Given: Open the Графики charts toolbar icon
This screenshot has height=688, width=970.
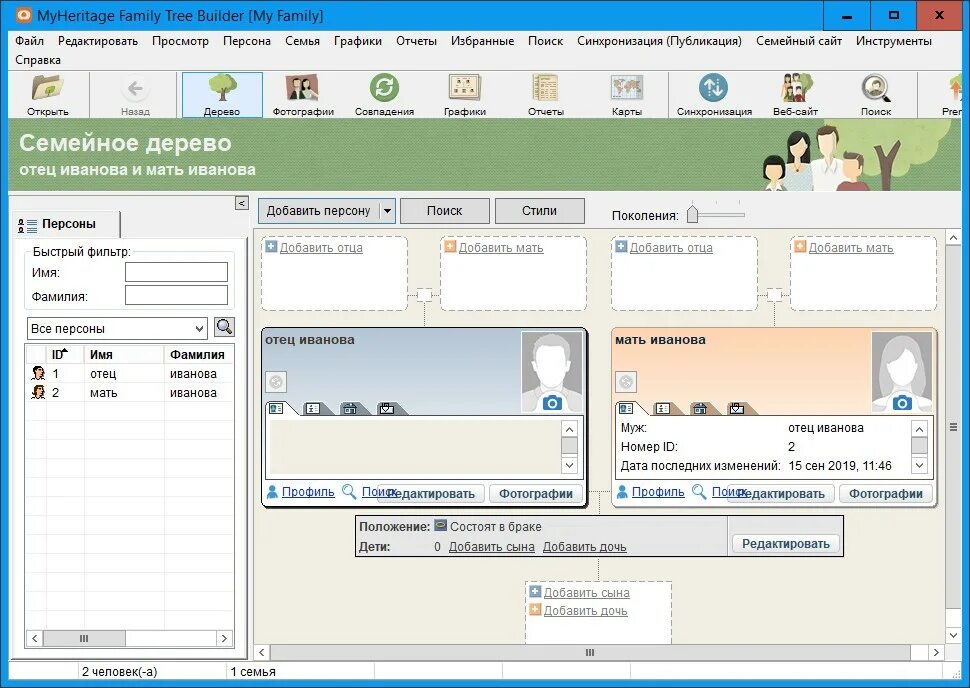Looking at the screenshot, I should pyautogui.click(x=465, y=95).
